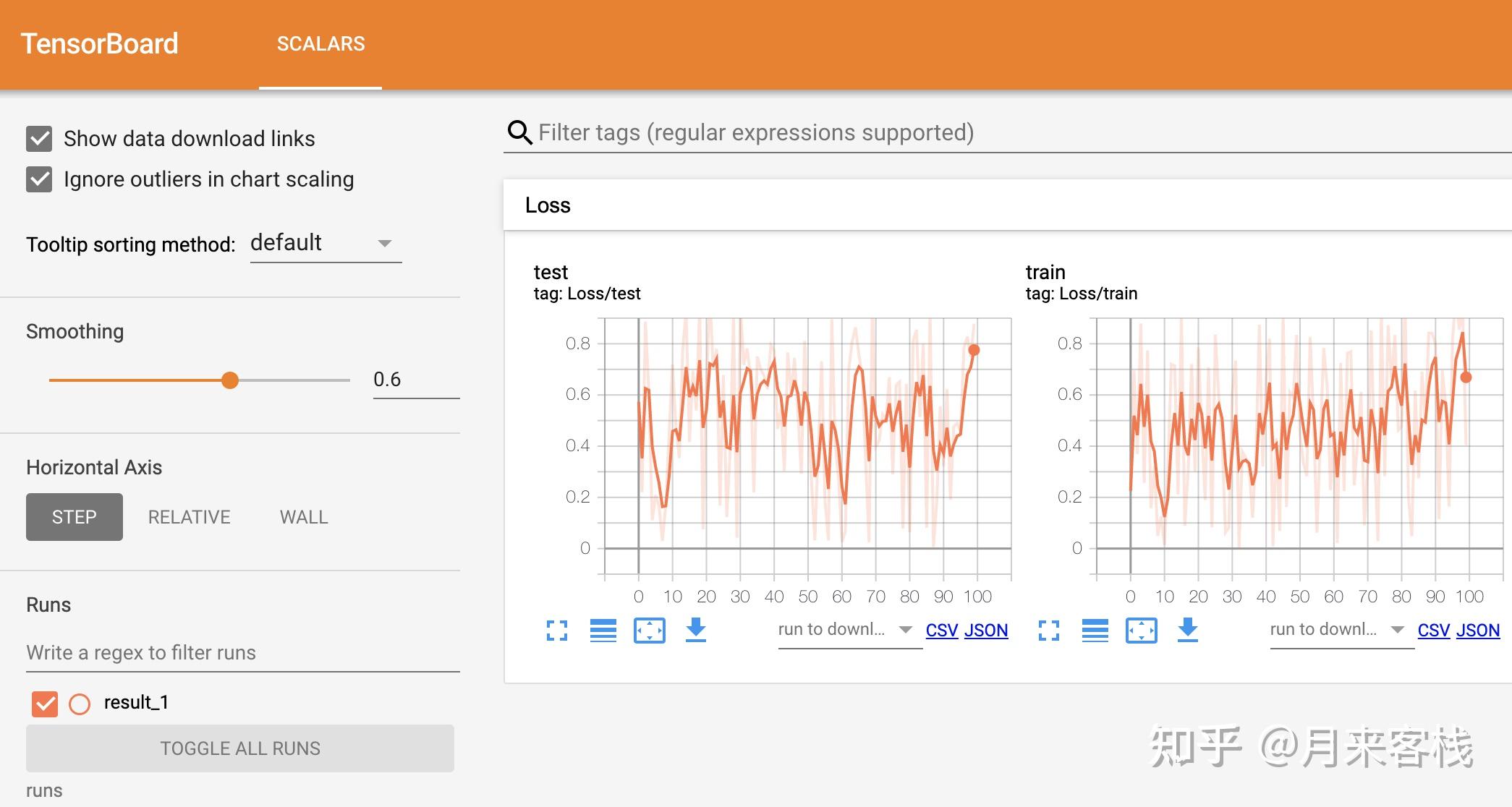Switch to the SCALARS tab
1512x807 pixels.
[x=320, y=44]
